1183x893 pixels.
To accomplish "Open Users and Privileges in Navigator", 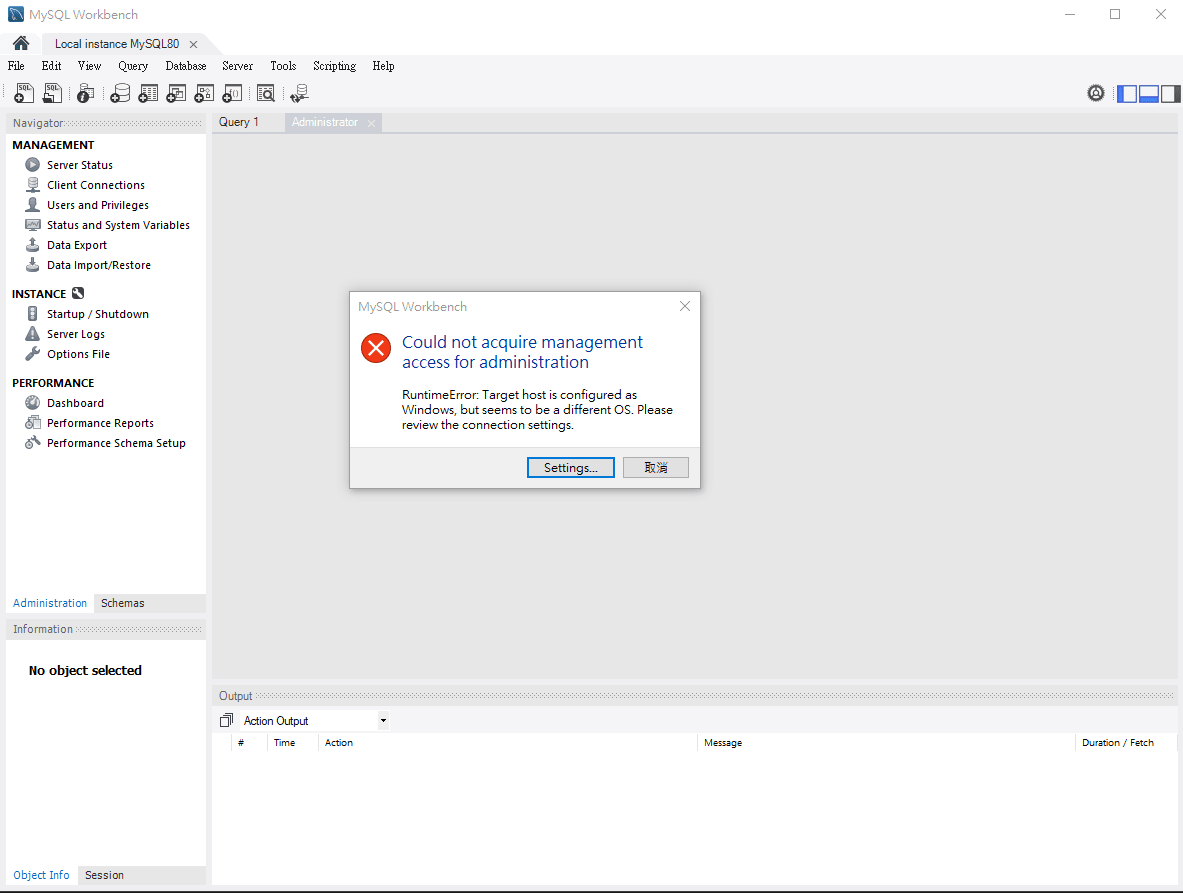I will pyautogui.click(x=97, y=205).
